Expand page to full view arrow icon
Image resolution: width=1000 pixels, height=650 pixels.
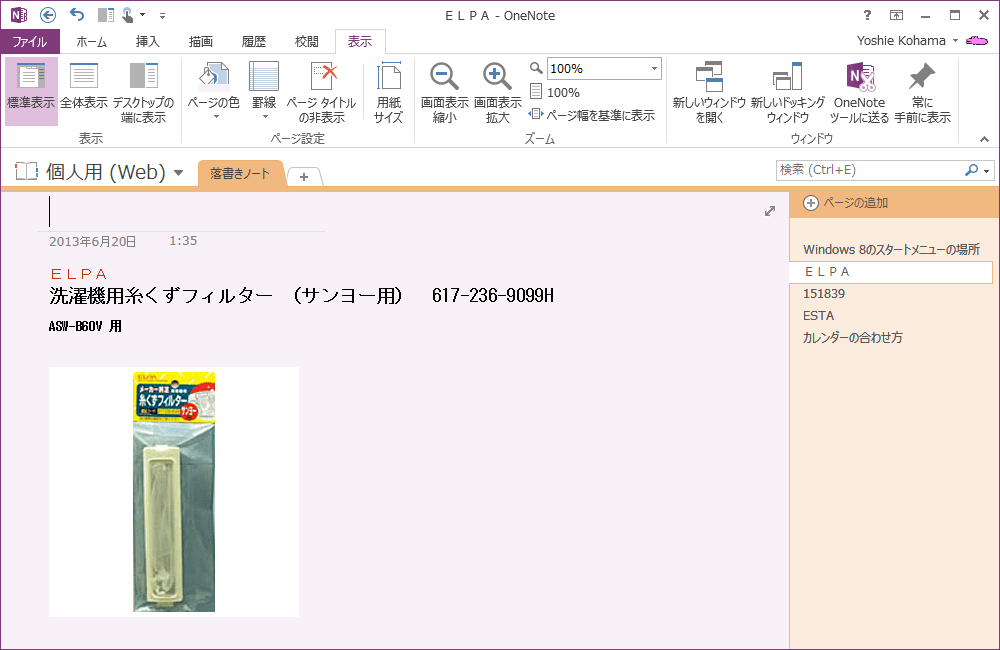[770, 211]
